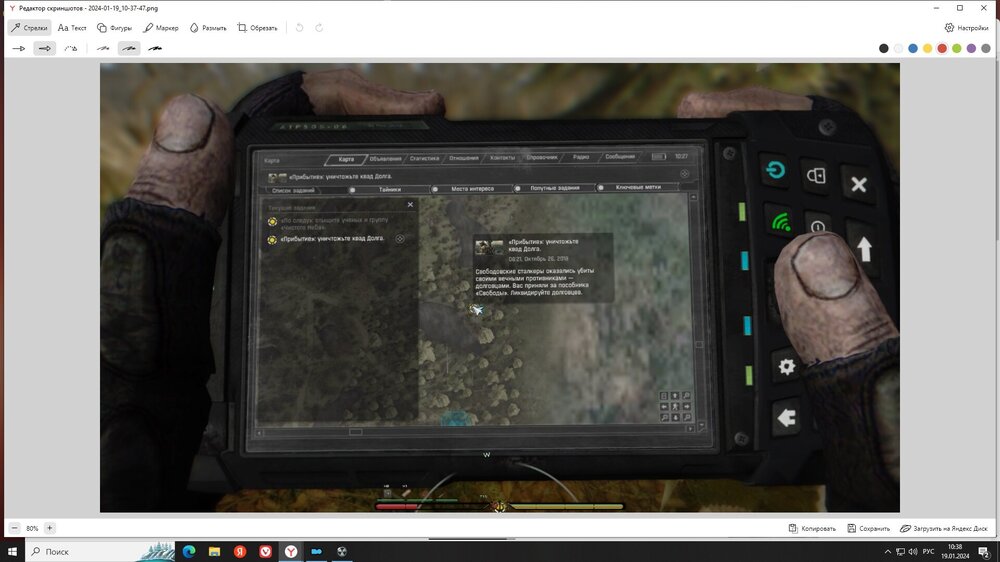Open the Справочник tab in the PDA
This screenshot has height=562, width=1000.
541,157
